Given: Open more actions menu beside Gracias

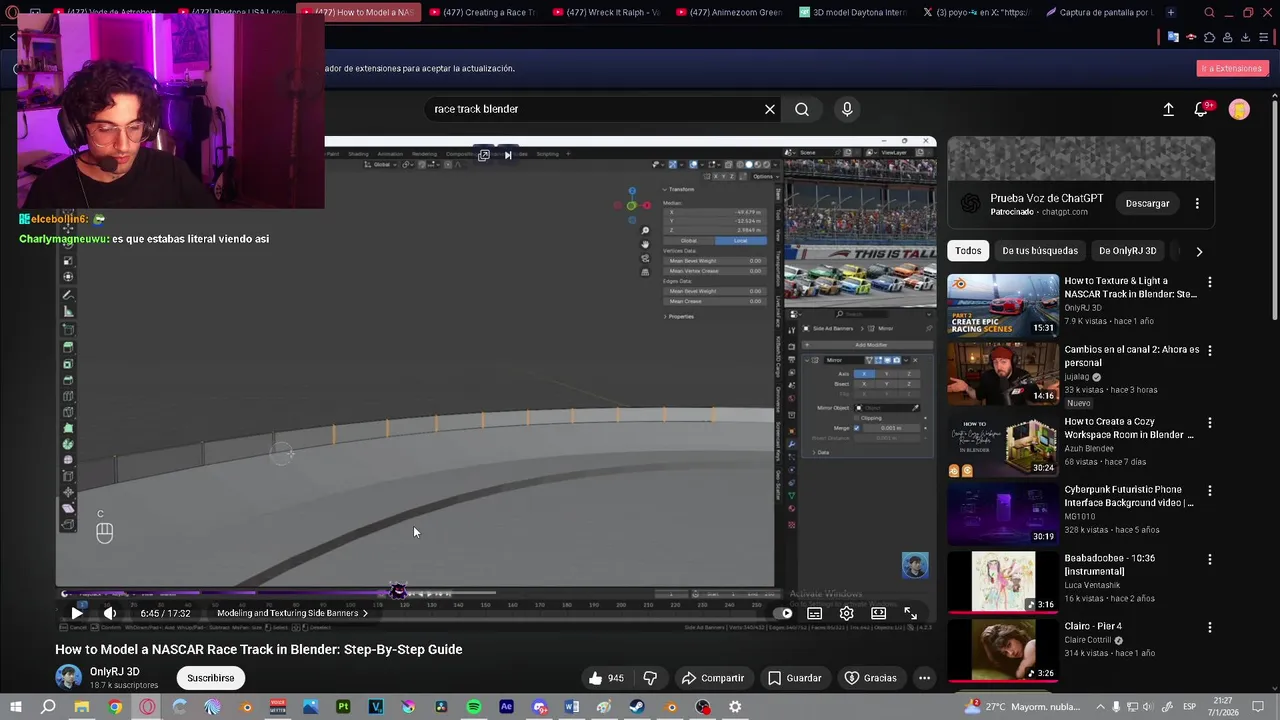Looking at the screenshot, I should [924, 678].
